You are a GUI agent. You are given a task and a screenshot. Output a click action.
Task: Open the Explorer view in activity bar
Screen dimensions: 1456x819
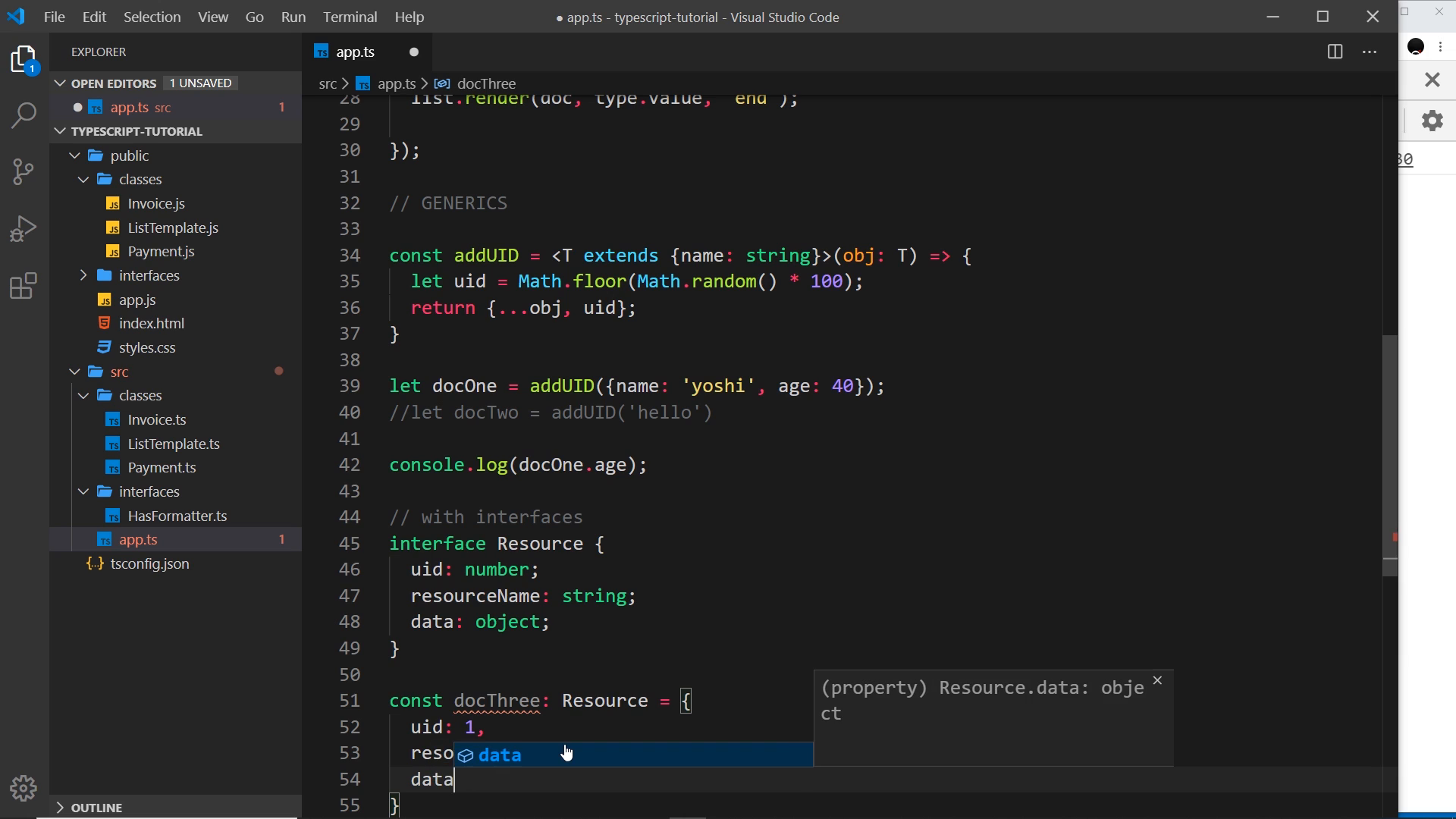24,59
